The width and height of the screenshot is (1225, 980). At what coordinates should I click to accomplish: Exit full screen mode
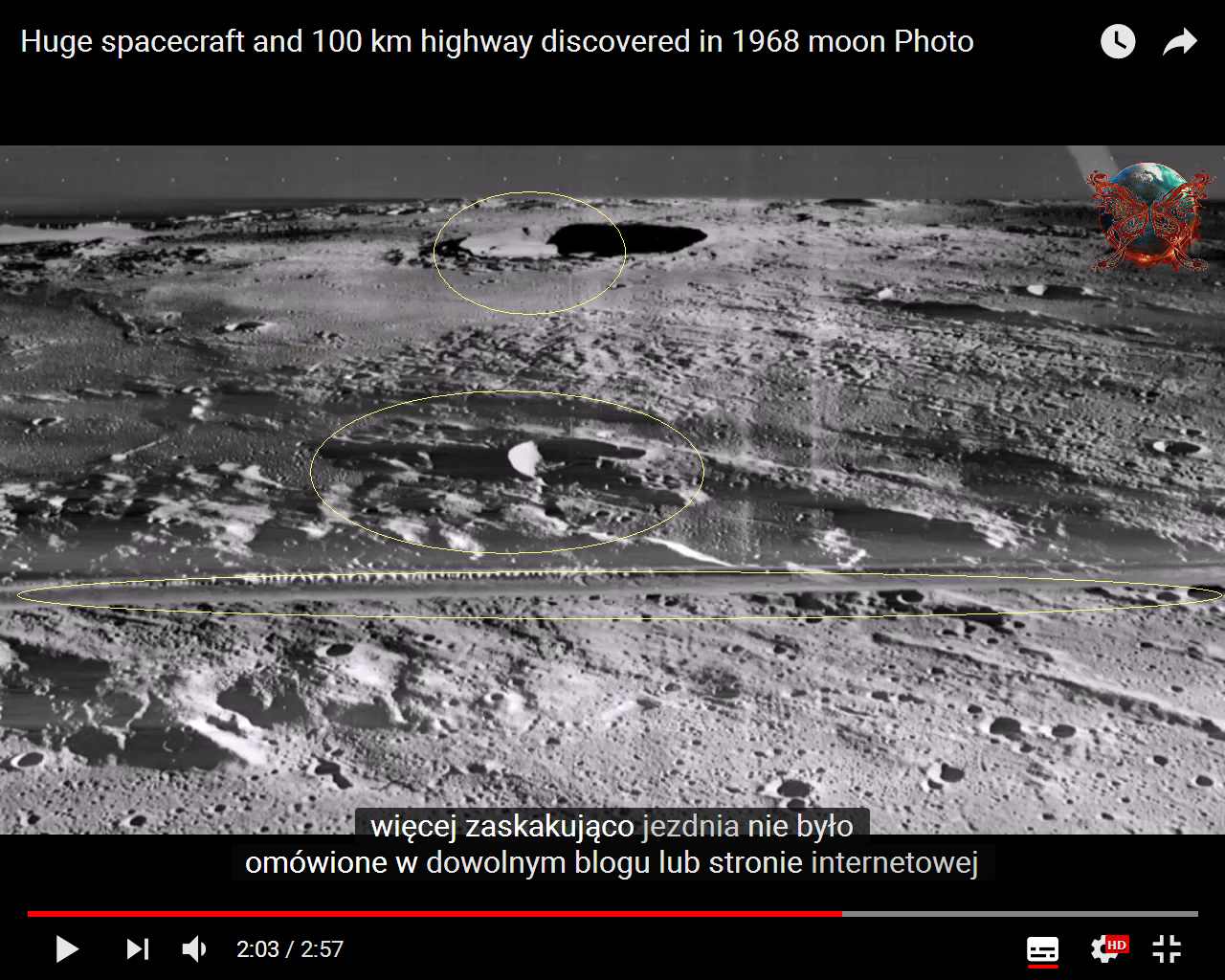(x=1167, y=948)
